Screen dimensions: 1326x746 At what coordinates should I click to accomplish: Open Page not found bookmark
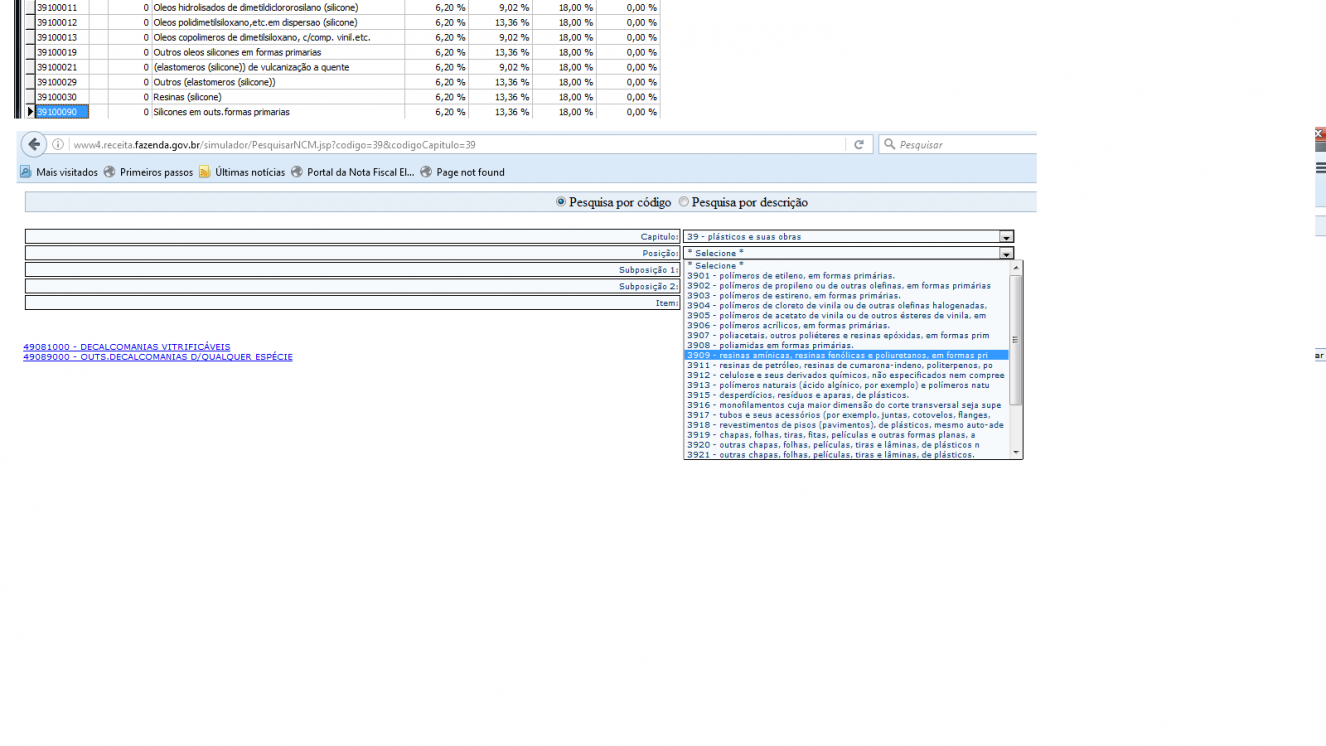[x=462, y=172]
